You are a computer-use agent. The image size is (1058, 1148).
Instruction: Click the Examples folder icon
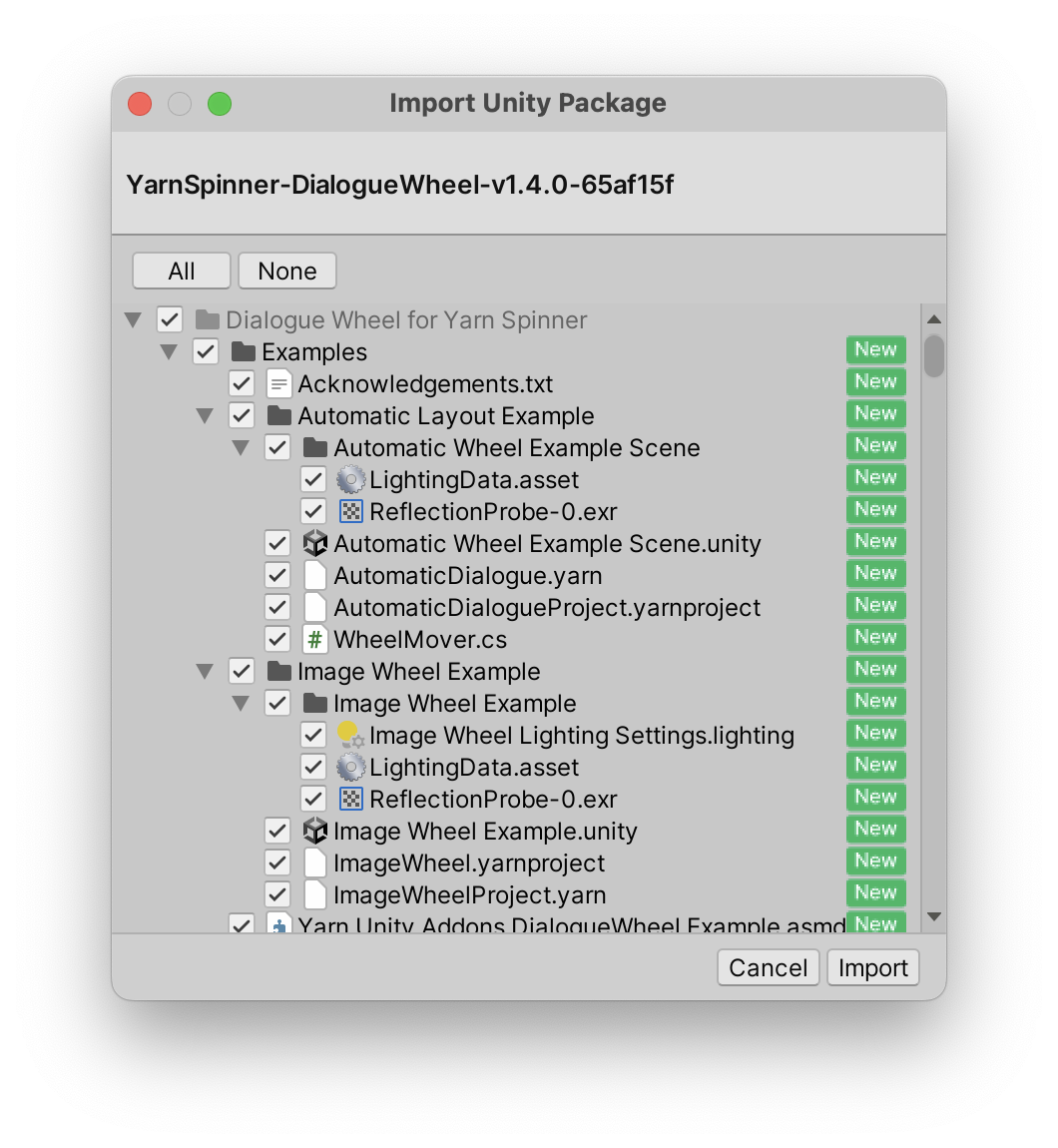[x=243, y=352]
